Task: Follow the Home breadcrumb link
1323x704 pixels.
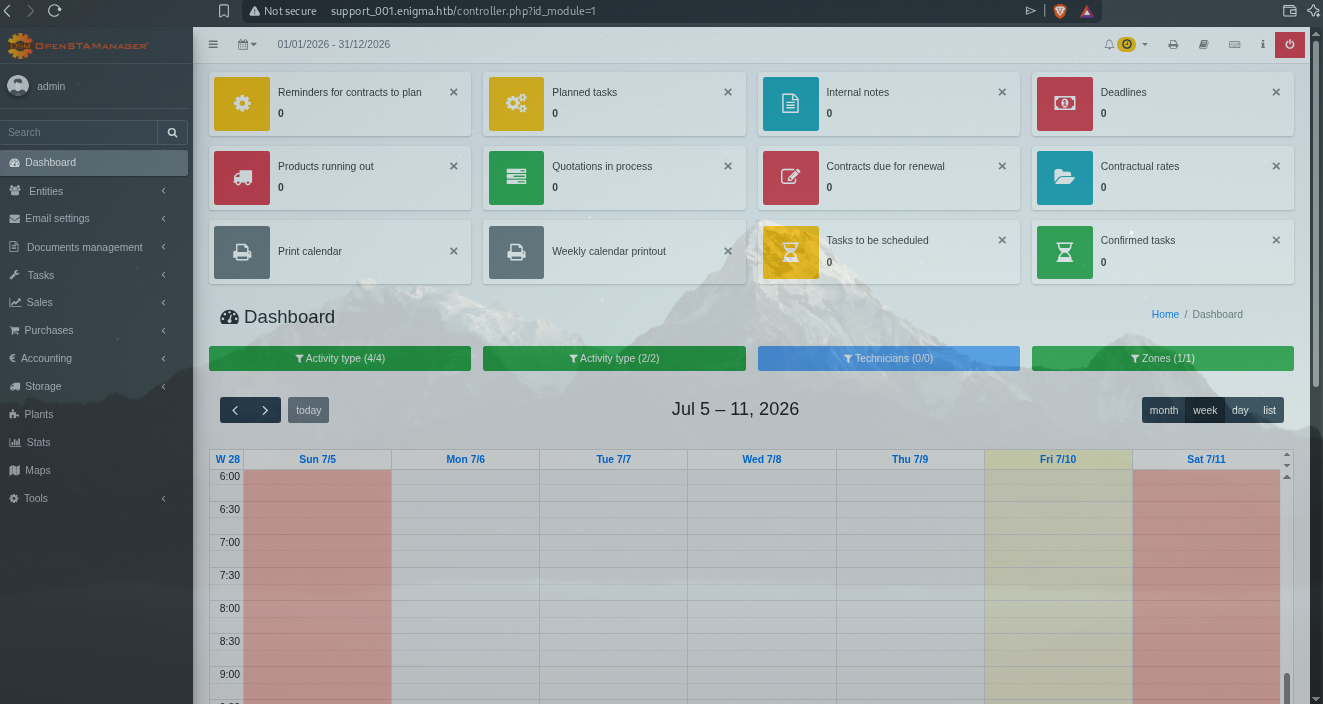Action: click(x=1165, y=314)
